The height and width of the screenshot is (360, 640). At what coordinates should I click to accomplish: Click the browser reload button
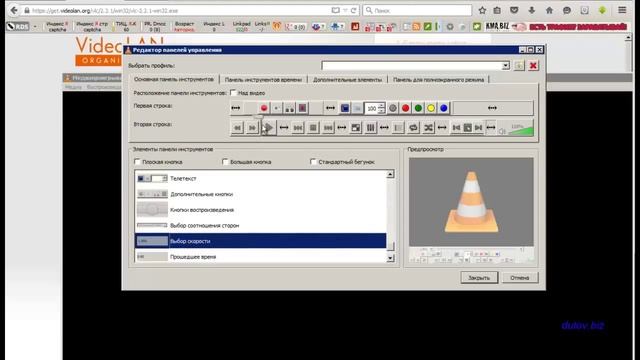click(353, 11)
